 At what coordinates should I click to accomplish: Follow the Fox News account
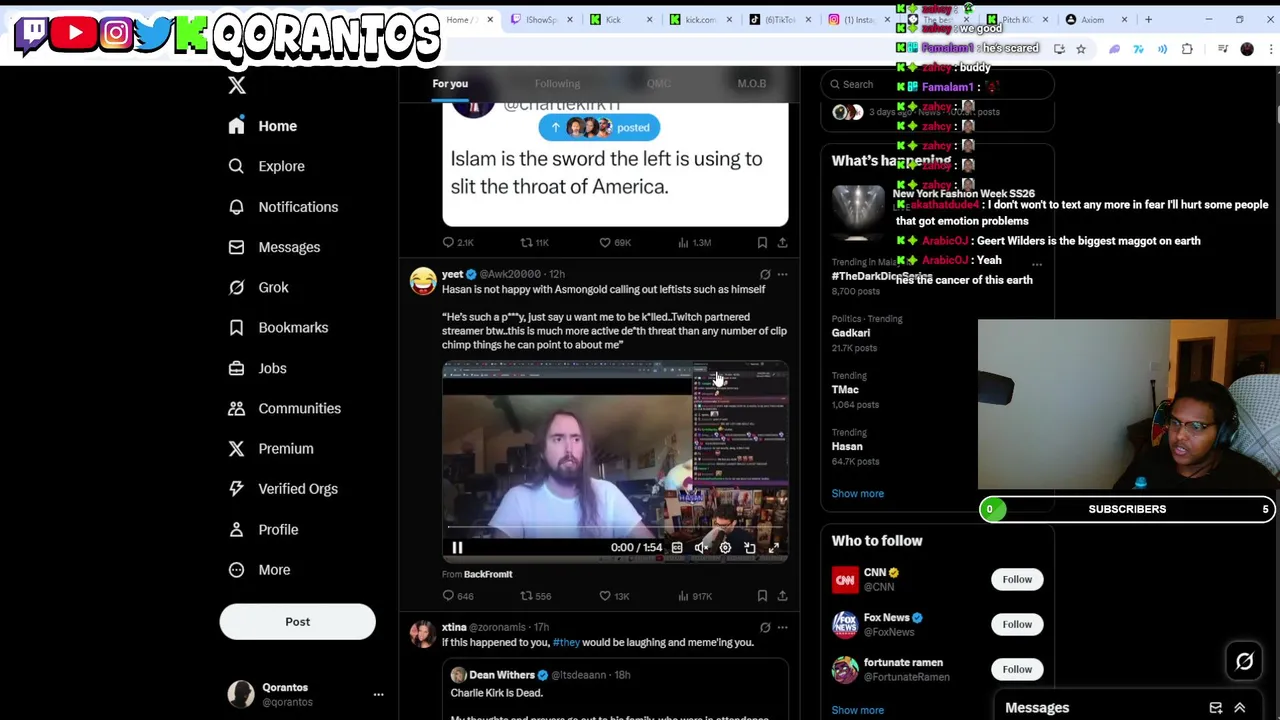tap(1017, 625)
